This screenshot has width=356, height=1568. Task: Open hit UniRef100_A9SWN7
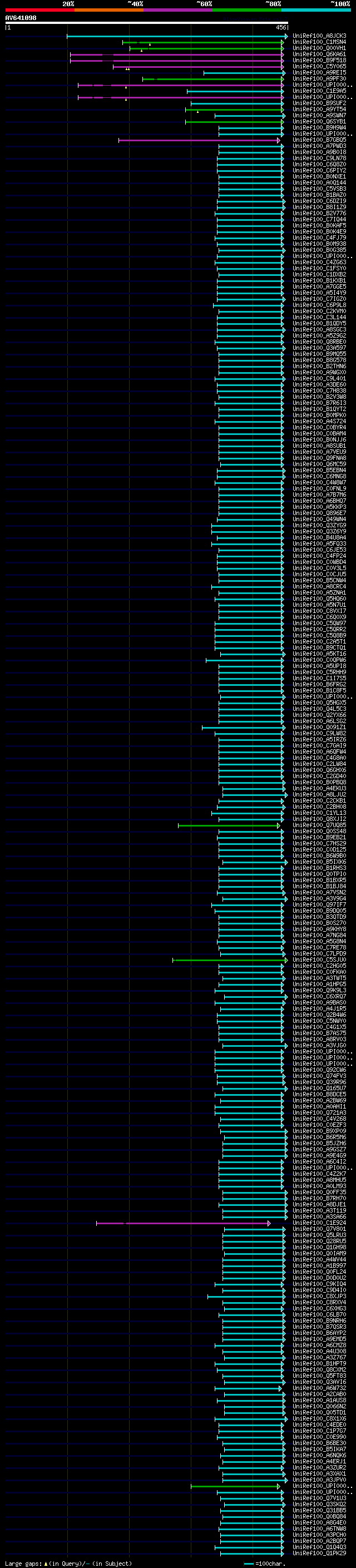pos(319,115)
